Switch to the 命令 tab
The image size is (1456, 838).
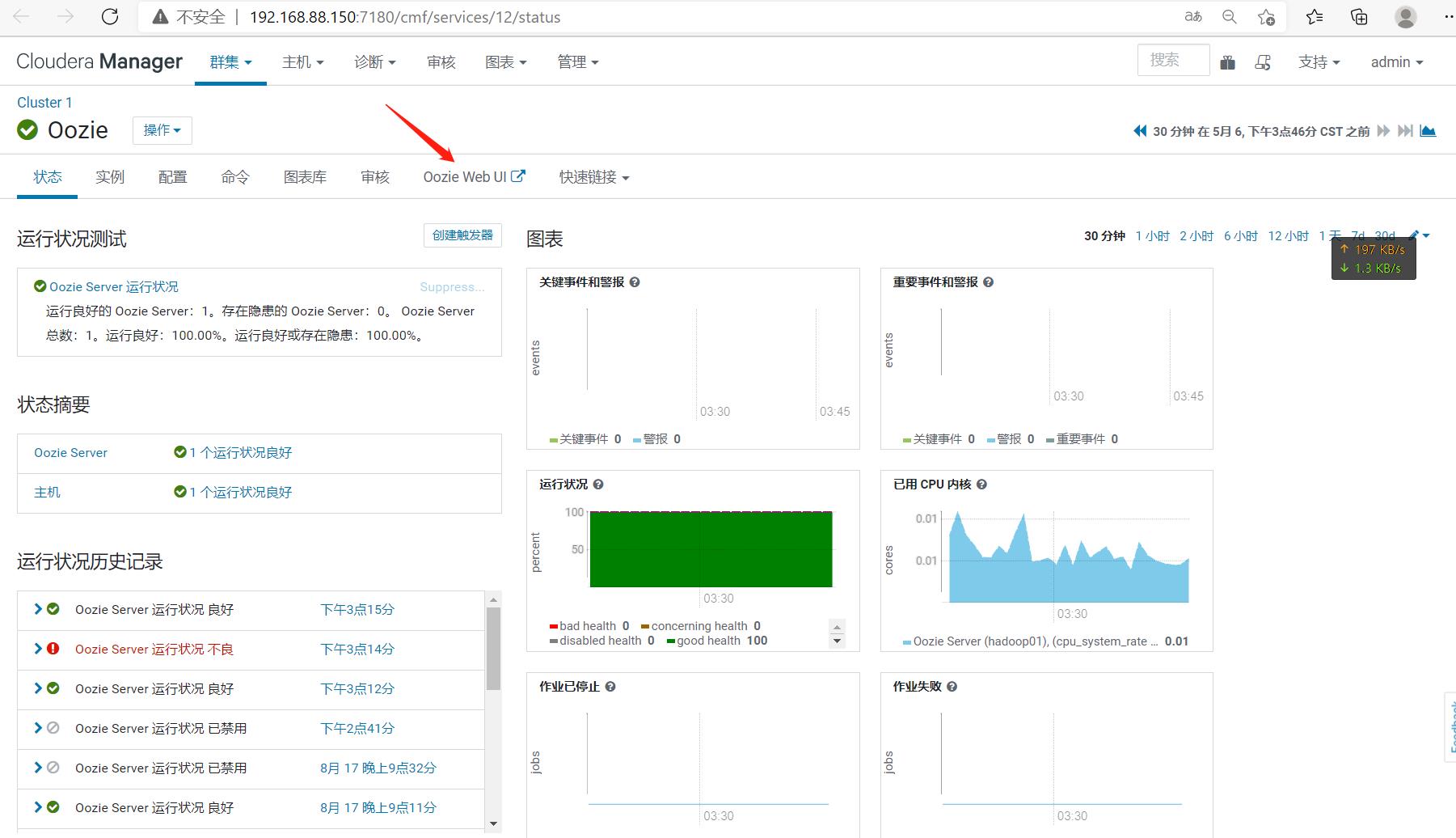point(235,177)
